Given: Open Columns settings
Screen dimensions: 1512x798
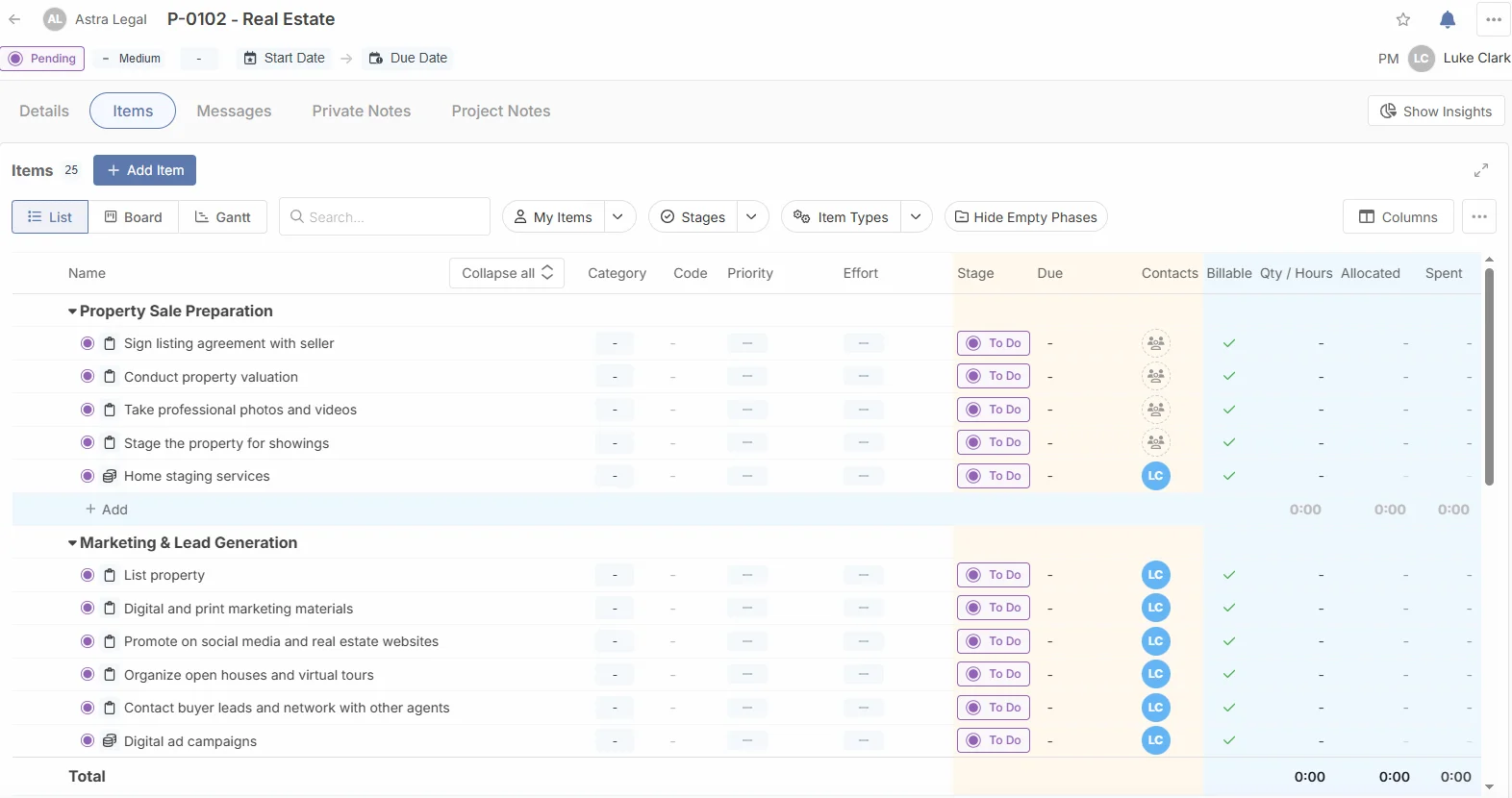Looking at the screenshot, I should (x=1399, y=217).
